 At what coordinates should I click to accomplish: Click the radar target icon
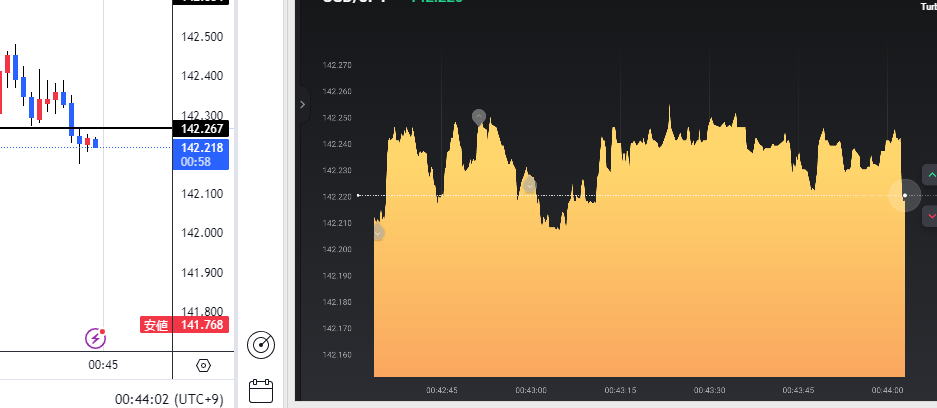pyautogui.click(x=261, y=345)
